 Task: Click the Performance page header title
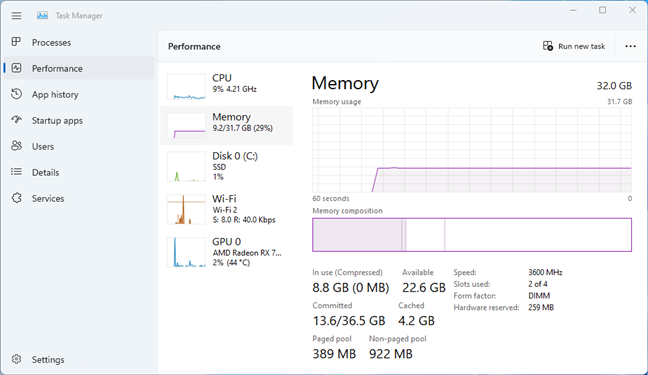194,46
